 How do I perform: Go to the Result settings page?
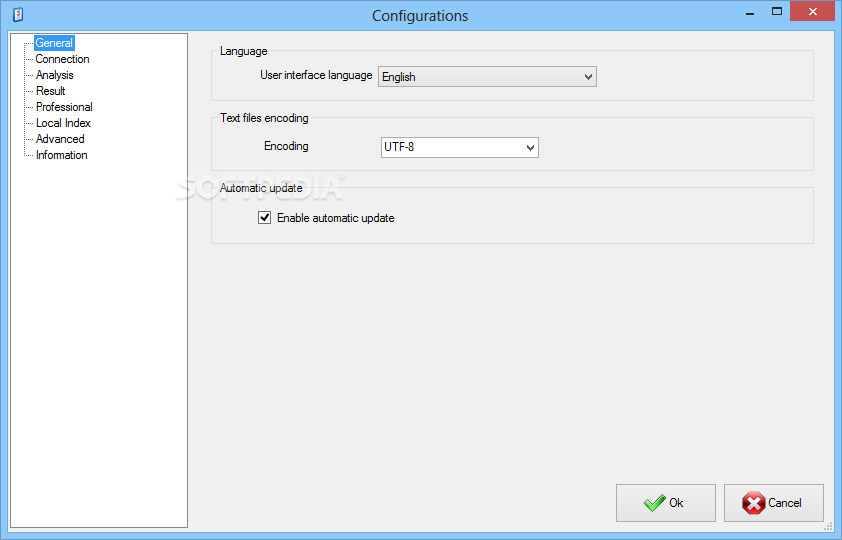coord(50,91)
